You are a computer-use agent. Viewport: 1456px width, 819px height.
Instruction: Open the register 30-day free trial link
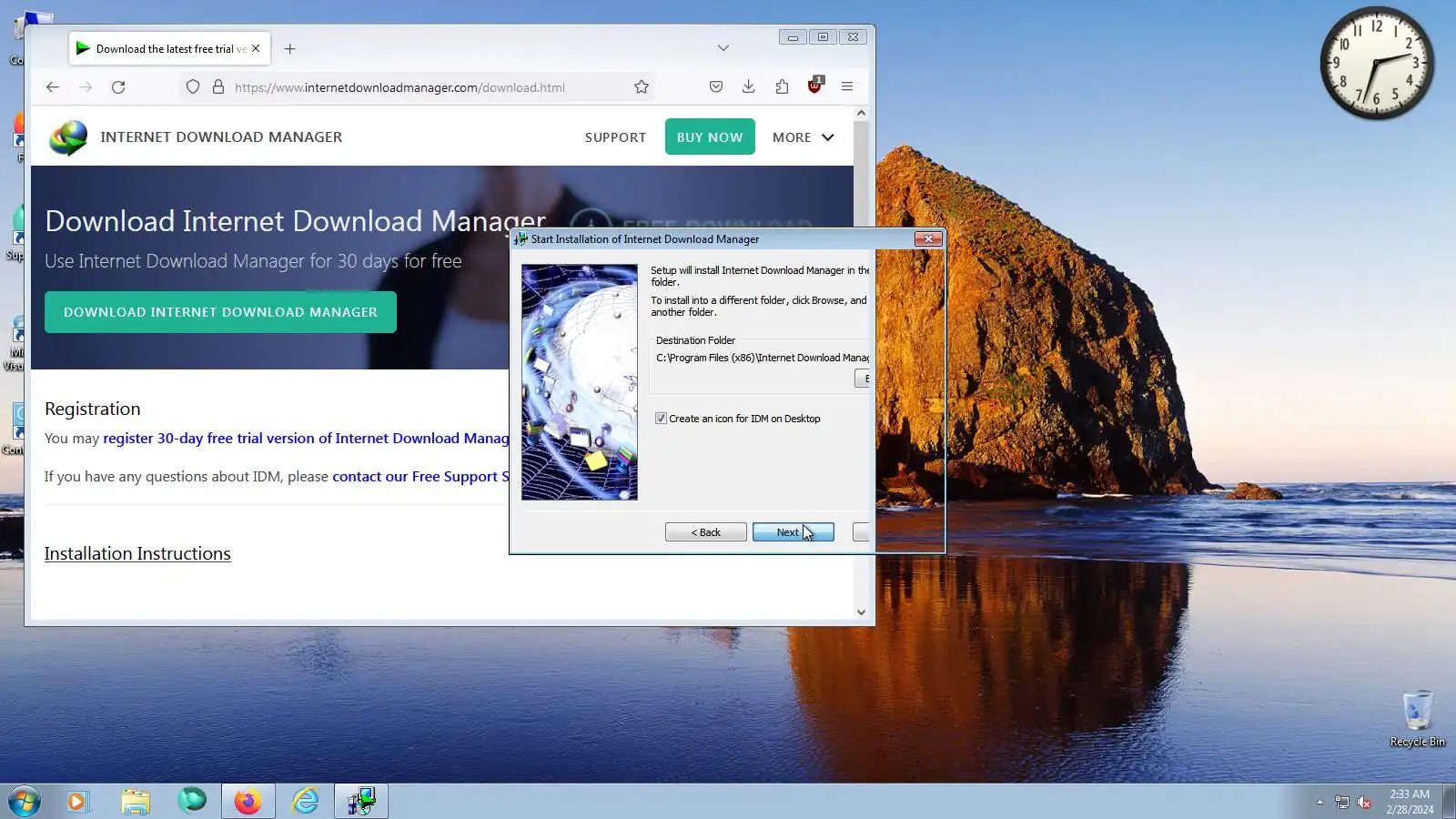coord(306,439)
